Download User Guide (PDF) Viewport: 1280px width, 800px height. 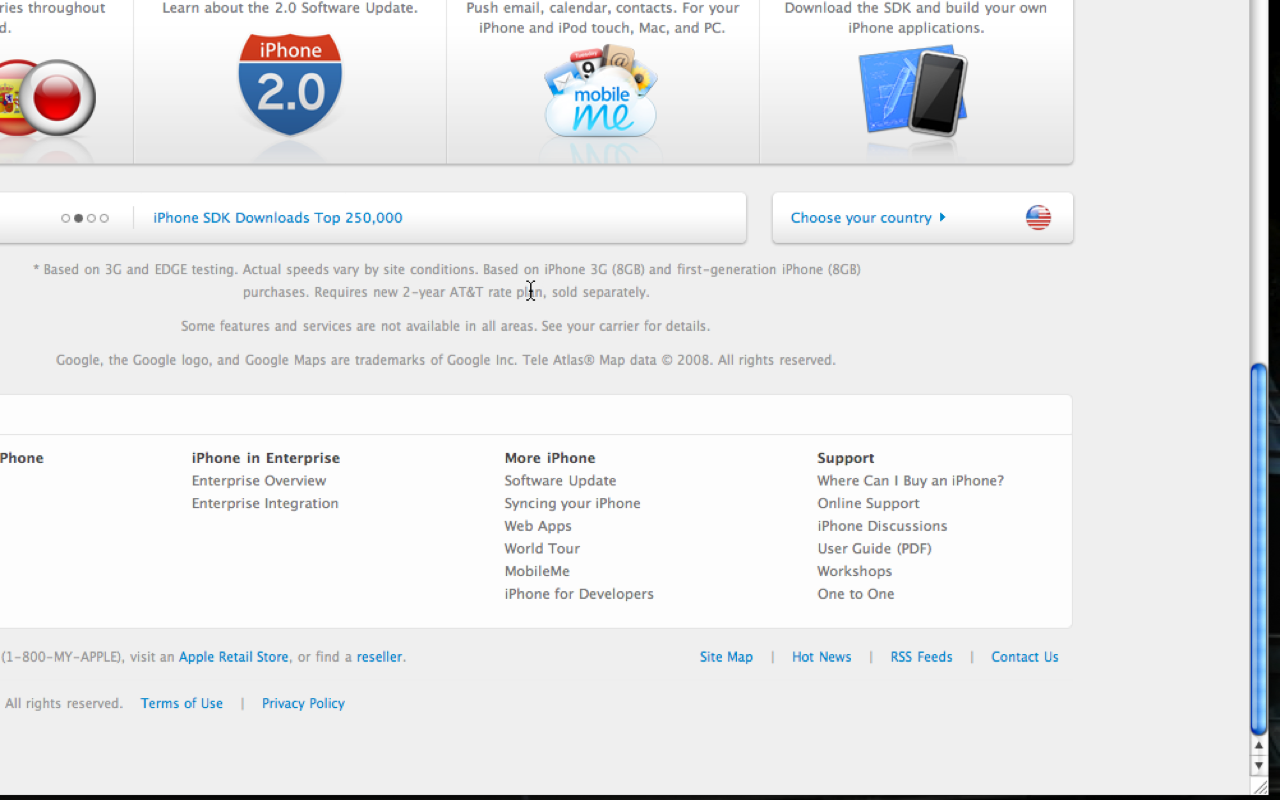[874, 549]
